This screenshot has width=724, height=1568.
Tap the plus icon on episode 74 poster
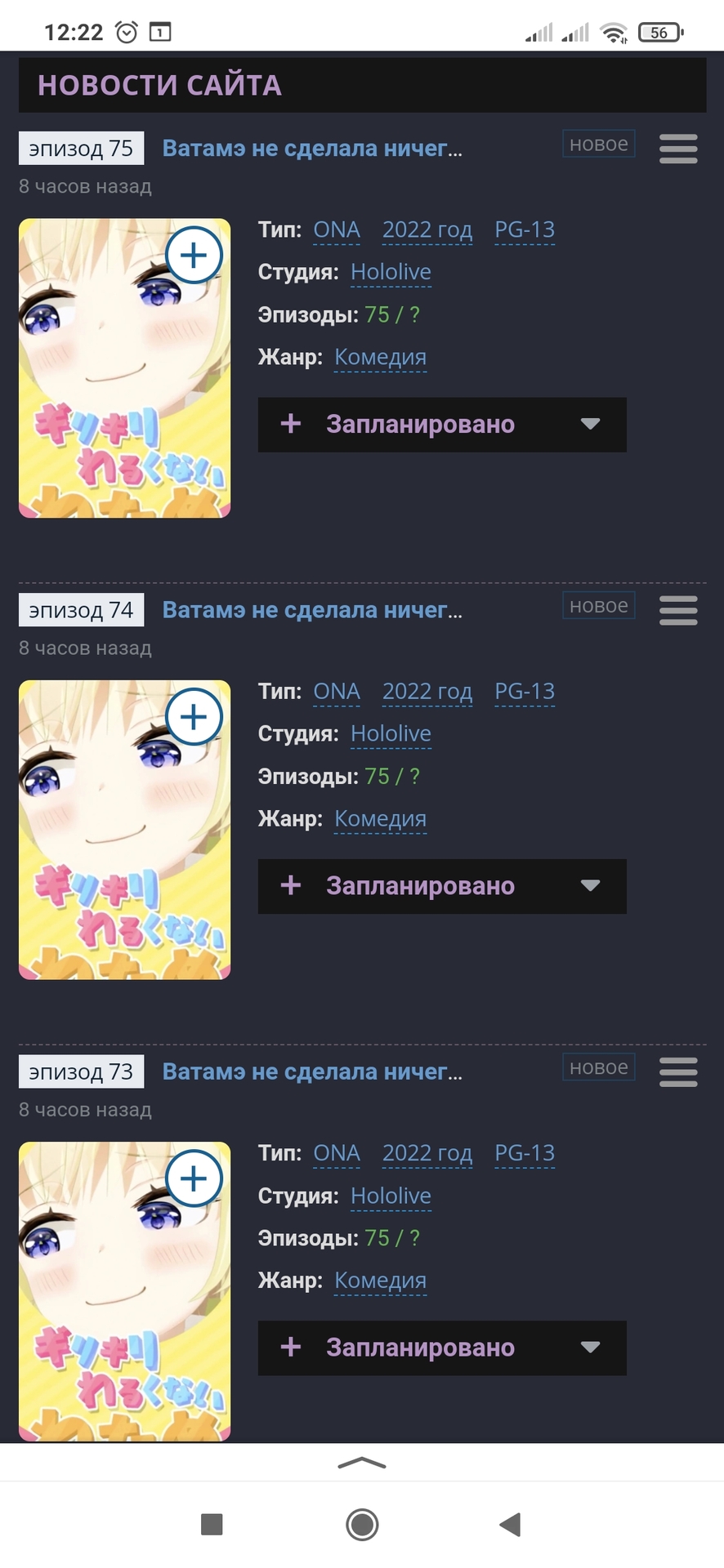[194, 717]
